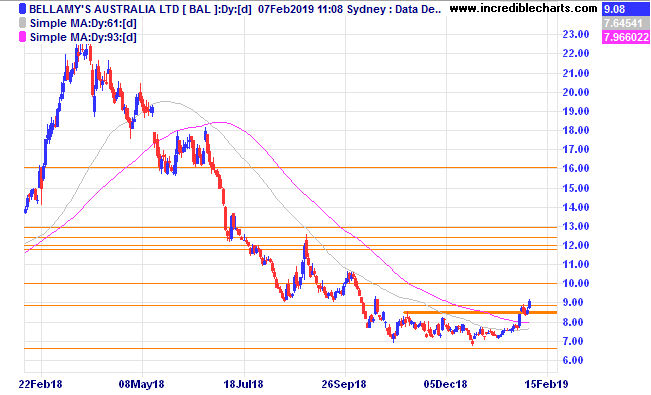Click the 21.00 price axis label
651x395 pixels.
[575, 73]
